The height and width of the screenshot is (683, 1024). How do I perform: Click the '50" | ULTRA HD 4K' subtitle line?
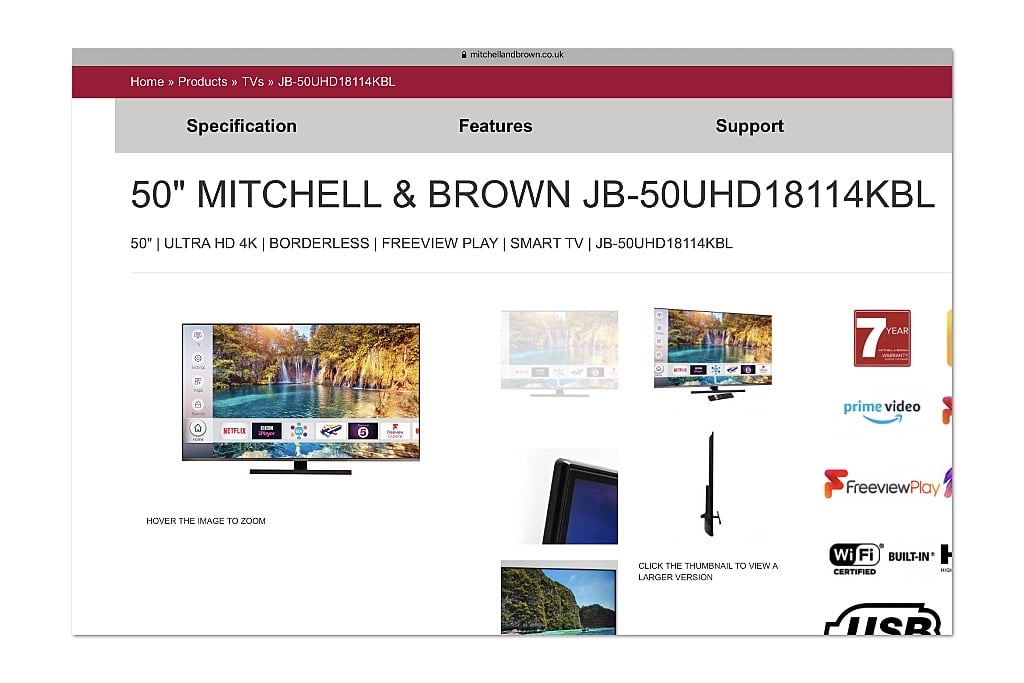pyautogui.click(x=432, y=244)
